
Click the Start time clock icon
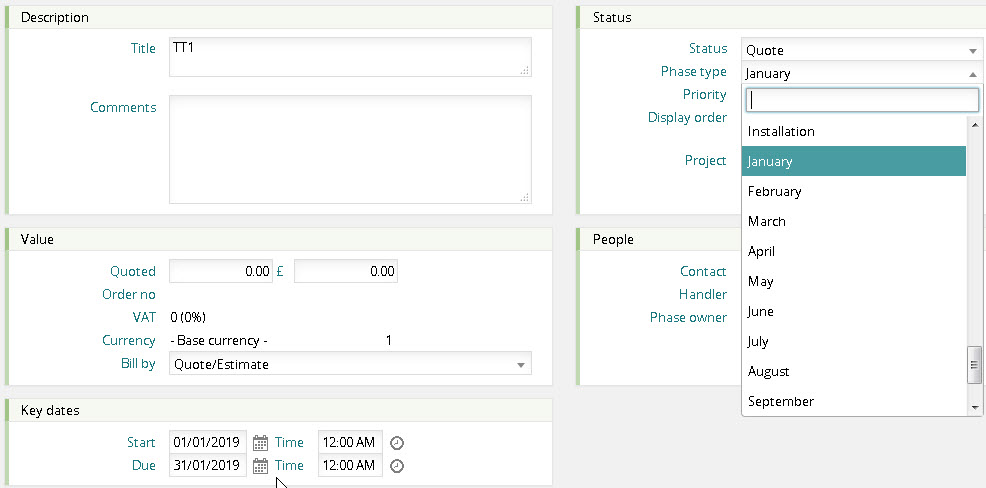coord(397,443)
